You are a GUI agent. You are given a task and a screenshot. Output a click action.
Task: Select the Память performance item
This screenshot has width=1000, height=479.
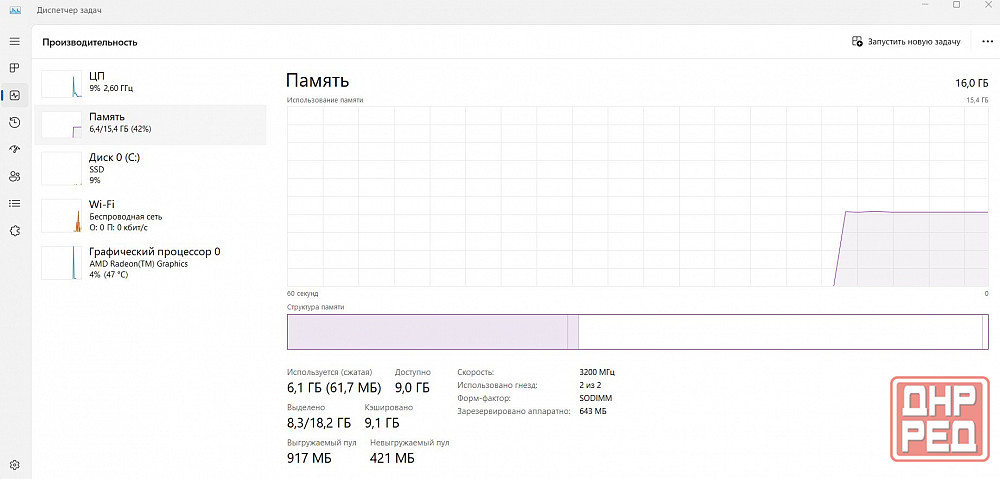coord(150,123)
